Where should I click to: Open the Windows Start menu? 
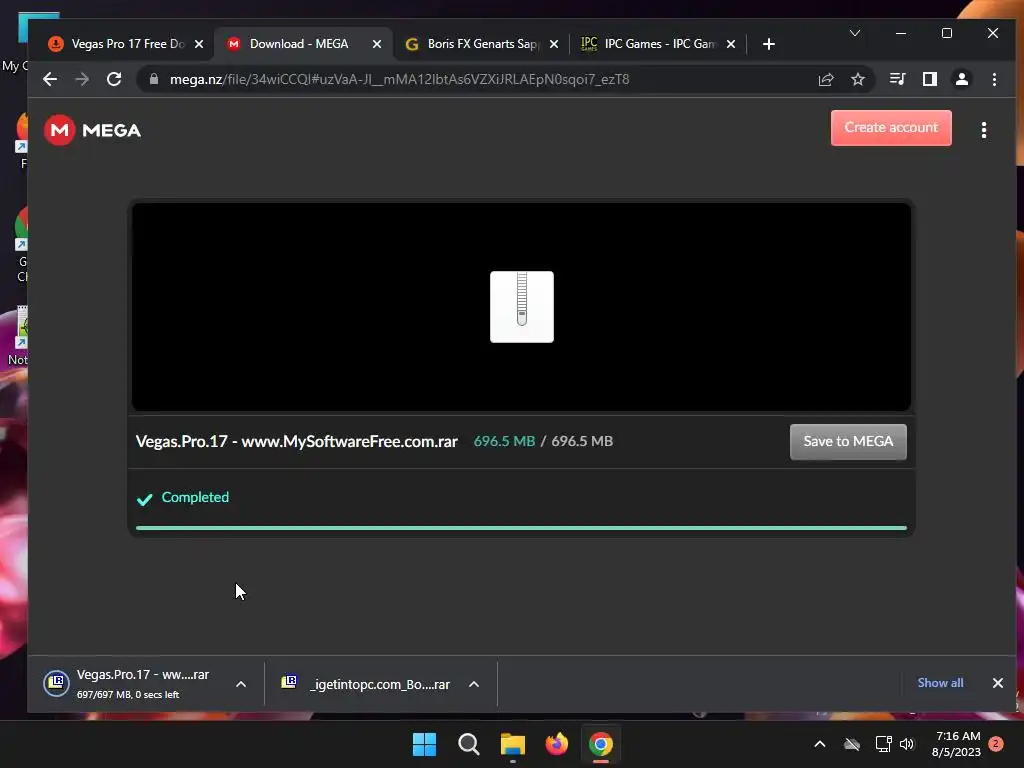click(424, 744)
